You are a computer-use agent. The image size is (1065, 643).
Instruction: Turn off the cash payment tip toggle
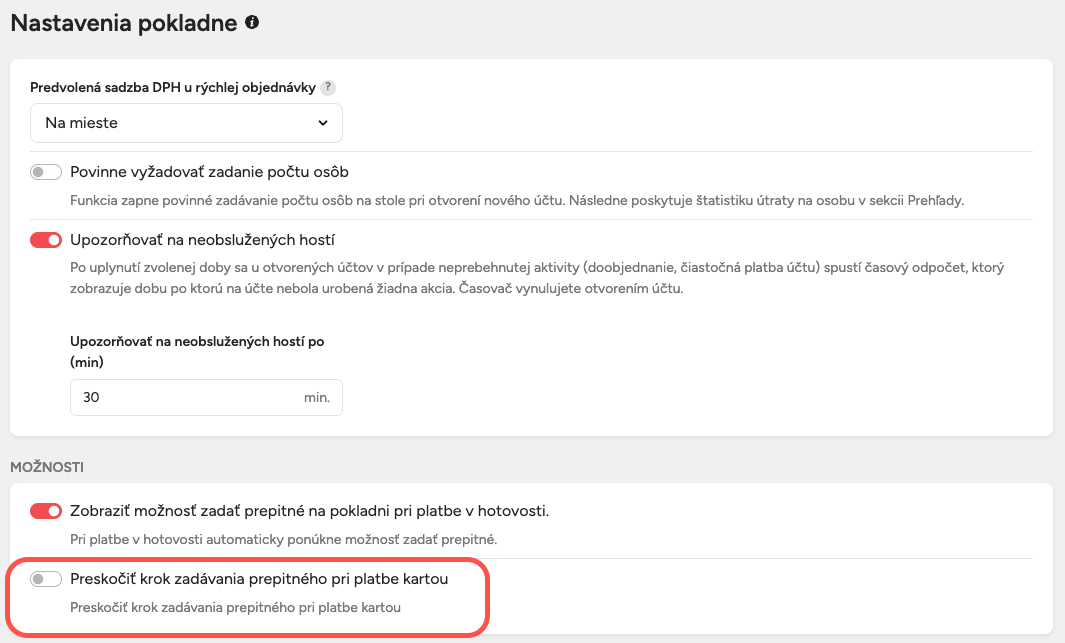pos(46,511)
